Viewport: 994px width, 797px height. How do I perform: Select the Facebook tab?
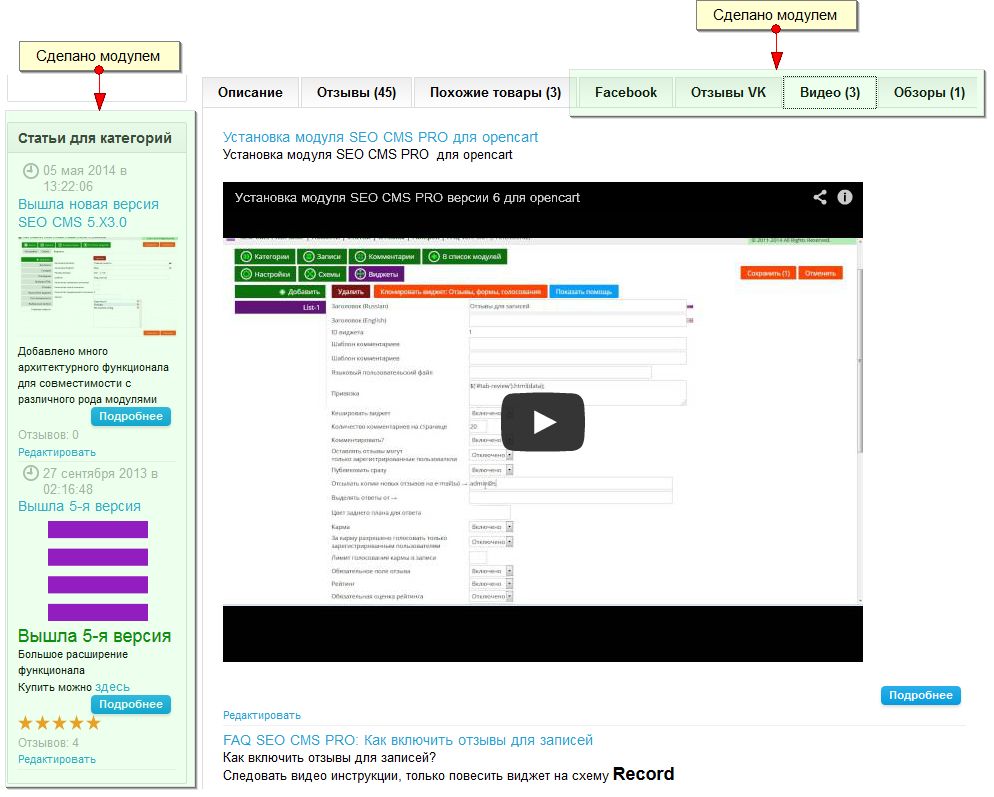point(626,93)
